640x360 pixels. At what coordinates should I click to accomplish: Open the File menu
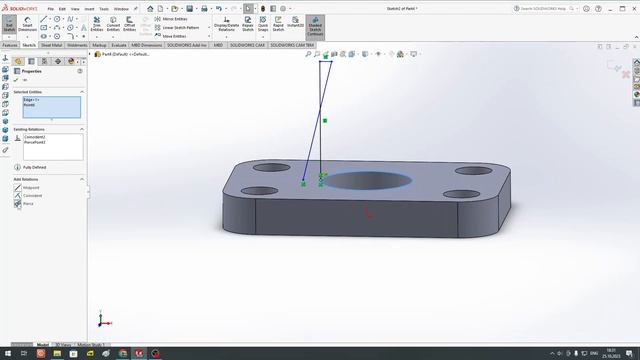point(51,9)
